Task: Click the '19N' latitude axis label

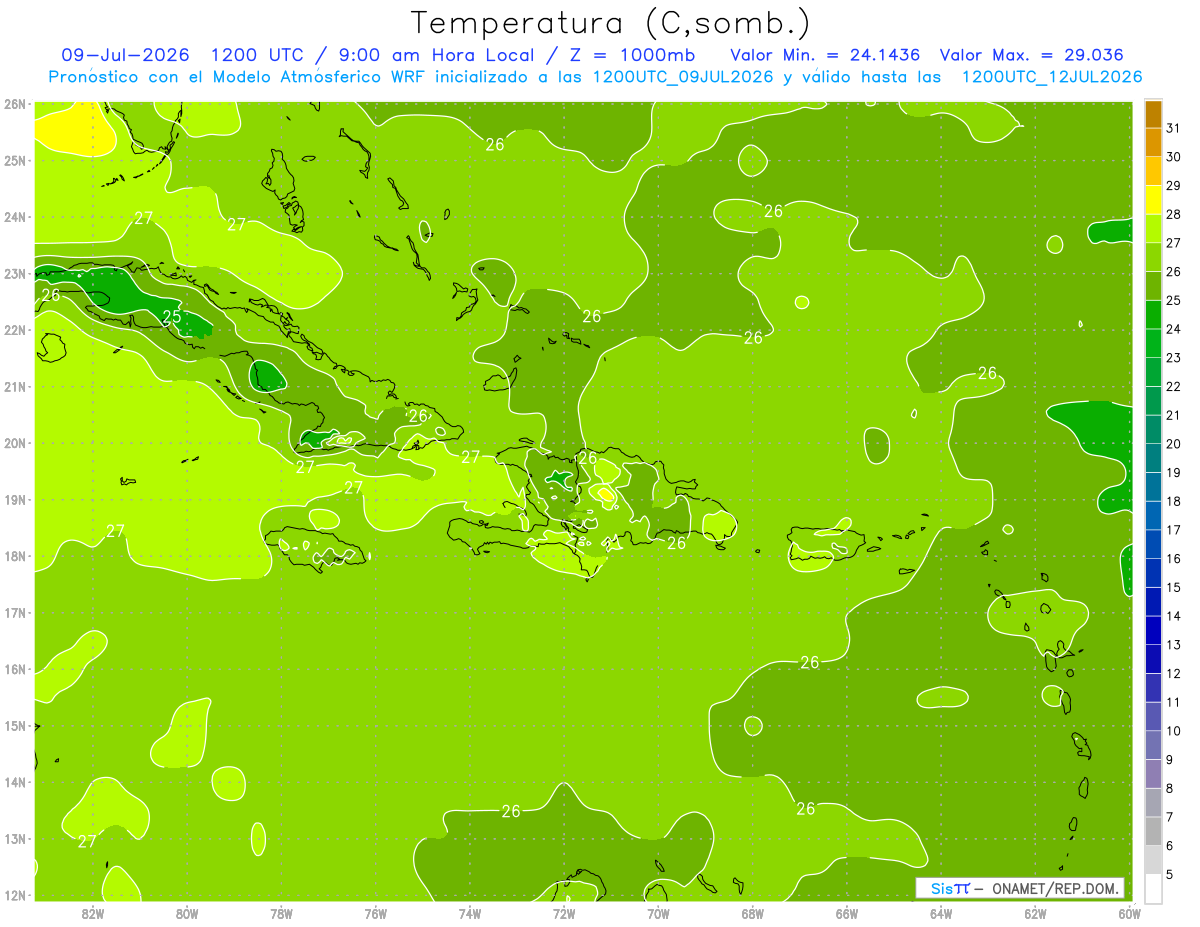Action: pos(15,499)
